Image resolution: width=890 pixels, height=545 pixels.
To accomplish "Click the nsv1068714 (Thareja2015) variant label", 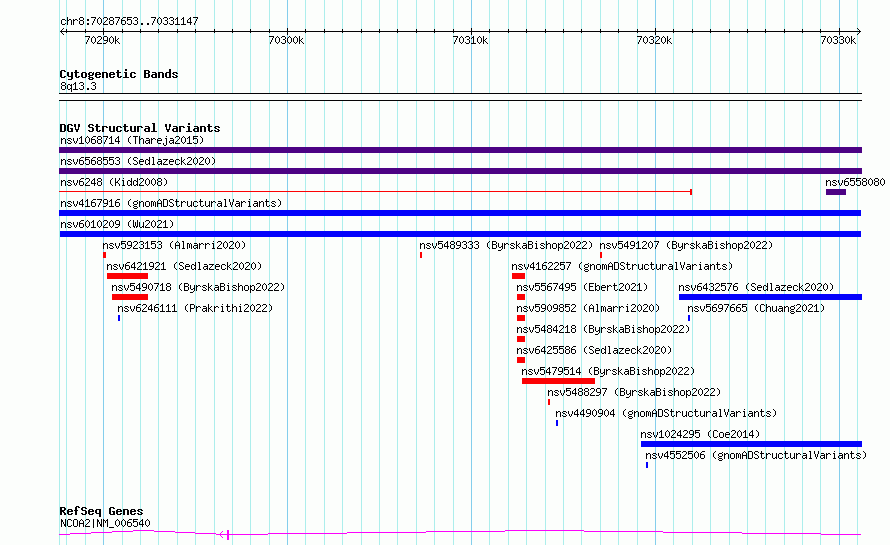I will point(132,140).
